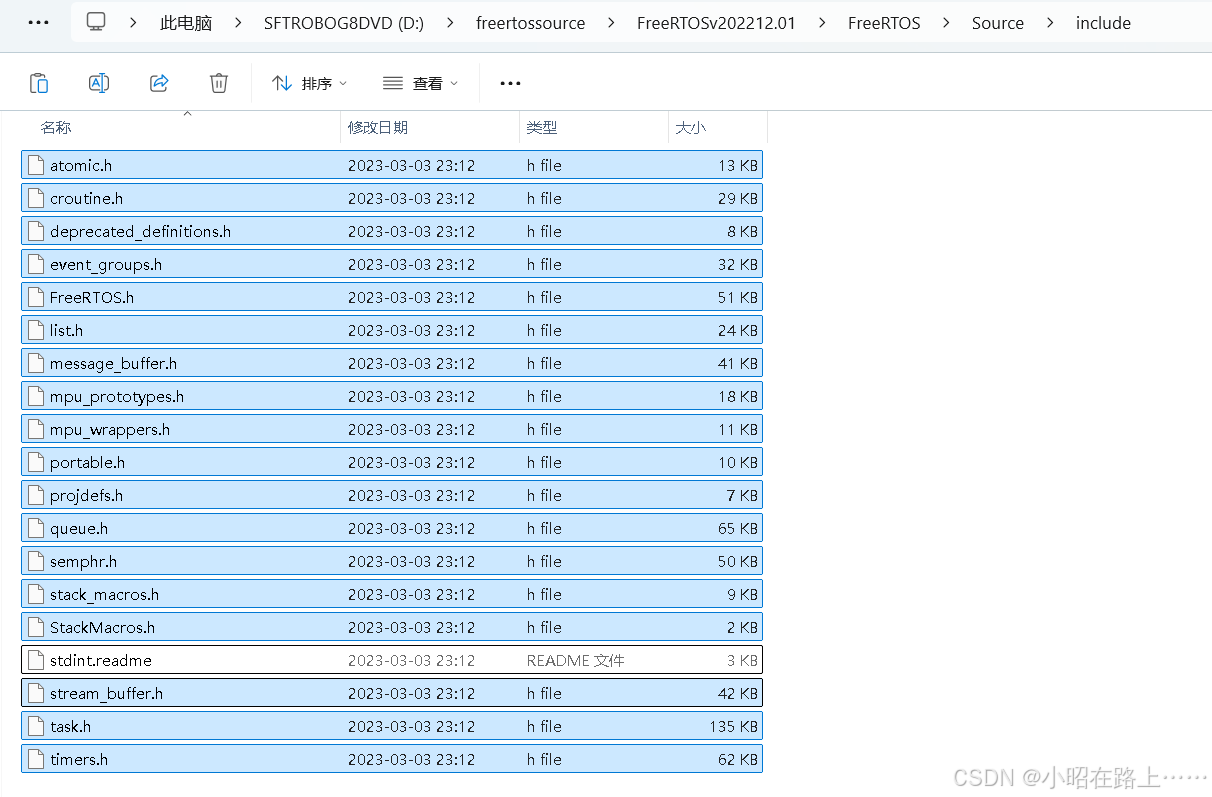Click the file icon of atomic.h
This screenshot has width=1212, height=797.
pos(36,165)
